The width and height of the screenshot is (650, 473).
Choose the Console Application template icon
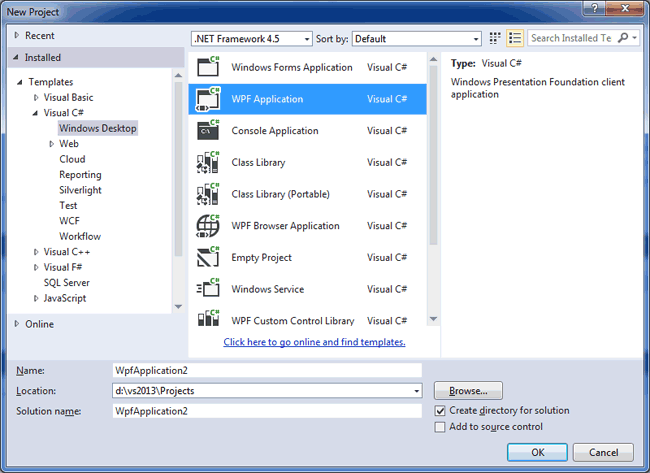coord(208,130)
